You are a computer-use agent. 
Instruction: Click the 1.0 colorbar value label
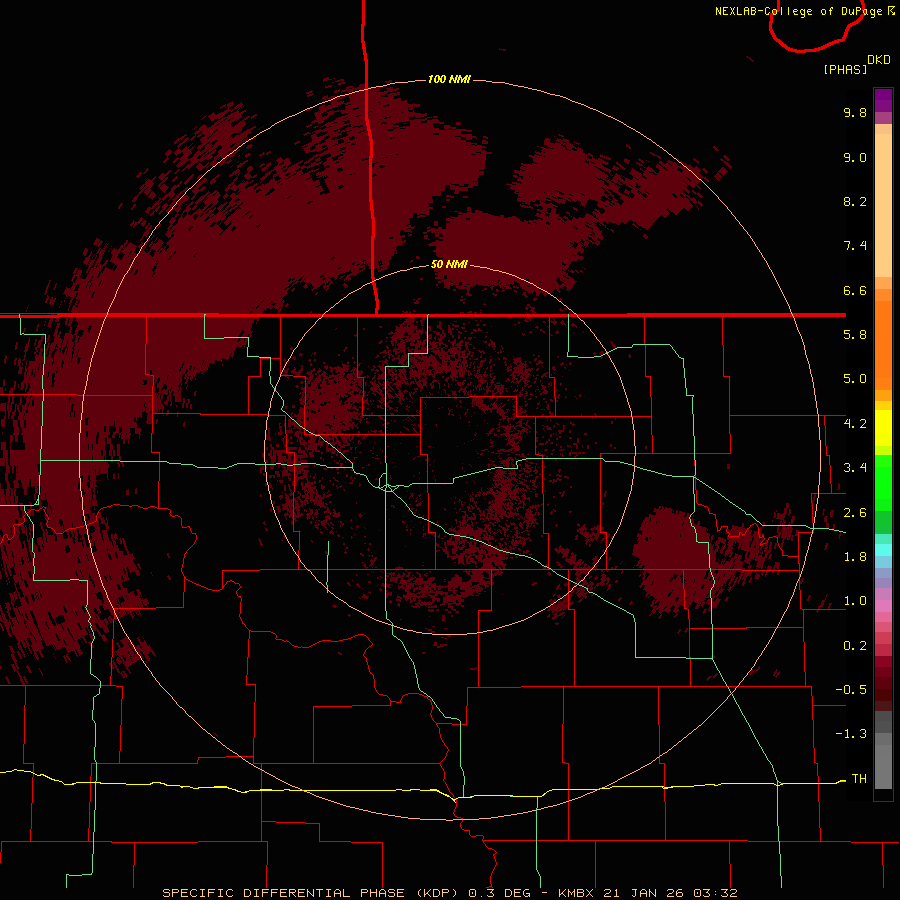855,601
